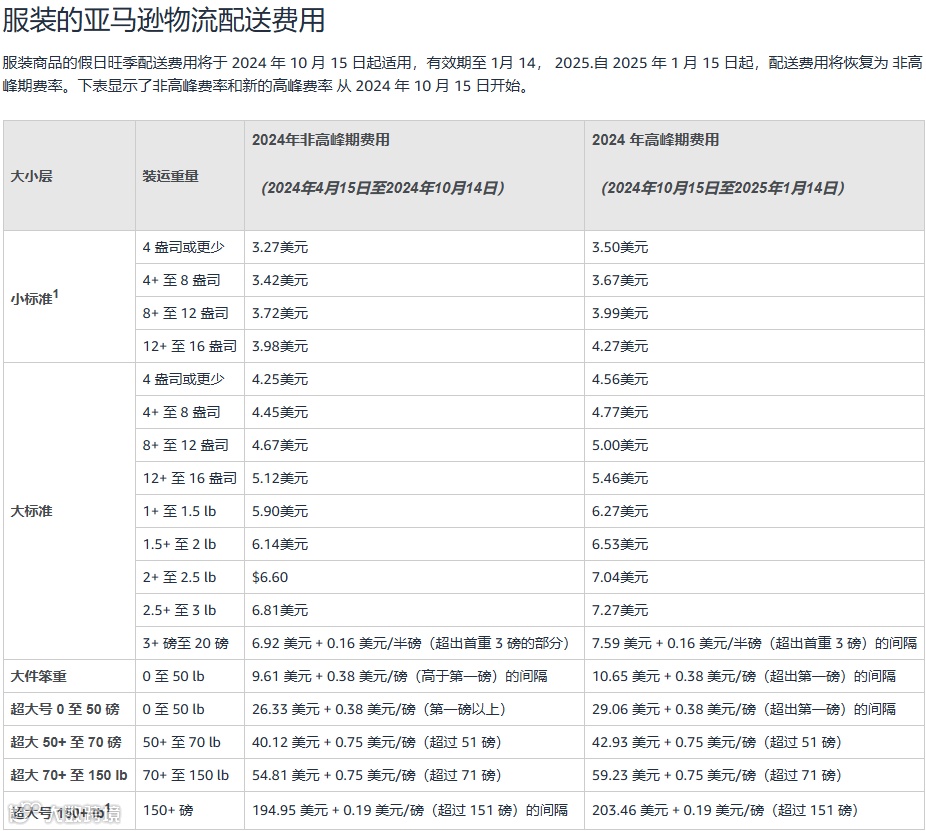Select the 70+ 至 150 lb weight cell

(190, 775)
